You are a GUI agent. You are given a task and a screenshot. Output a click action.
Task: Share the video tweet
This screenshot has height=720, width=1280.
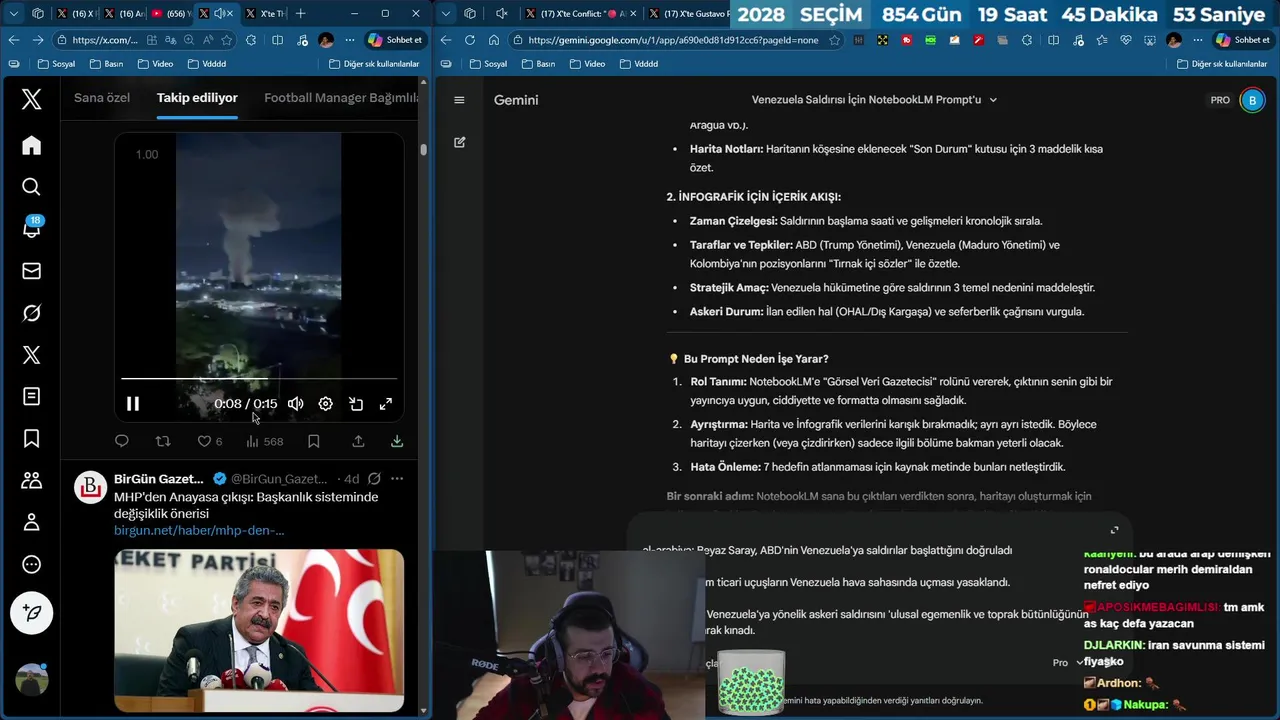click(x=358, y=441)
